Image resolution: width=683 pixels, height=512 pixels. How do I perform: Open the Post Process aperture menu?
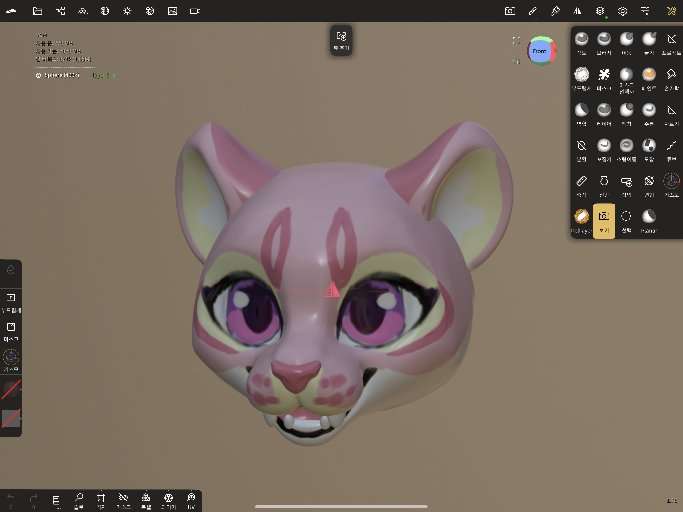click(x=149, y=11)
